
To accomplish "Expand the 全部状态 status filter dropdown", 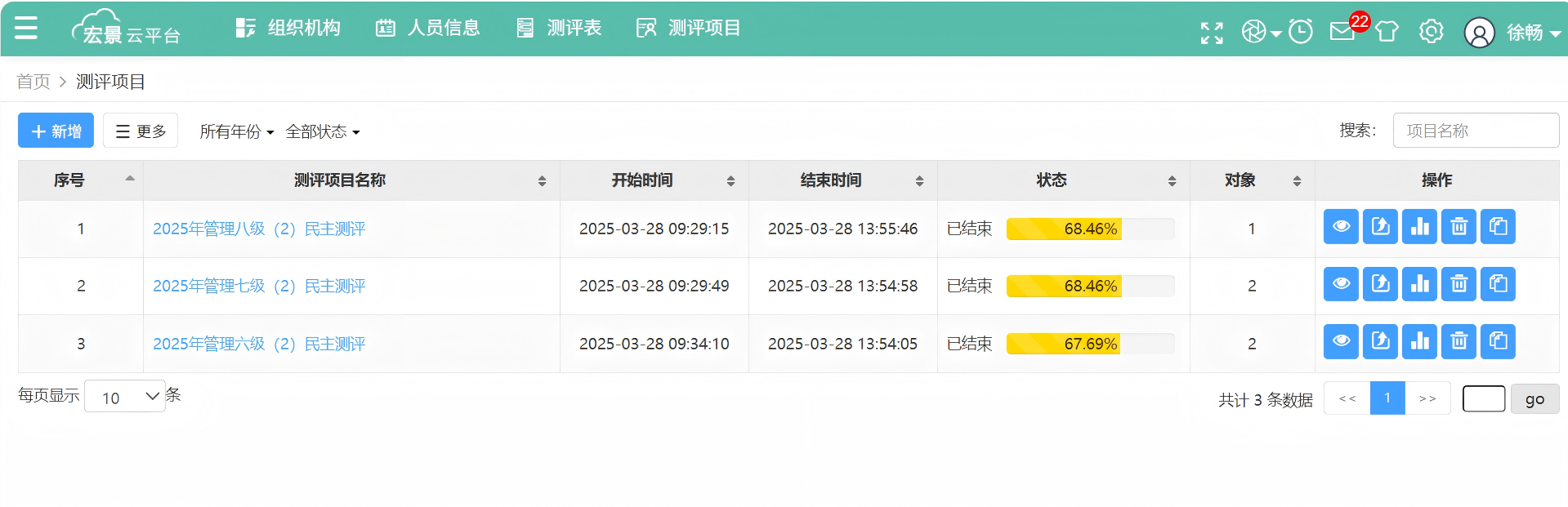I will 322,131.
